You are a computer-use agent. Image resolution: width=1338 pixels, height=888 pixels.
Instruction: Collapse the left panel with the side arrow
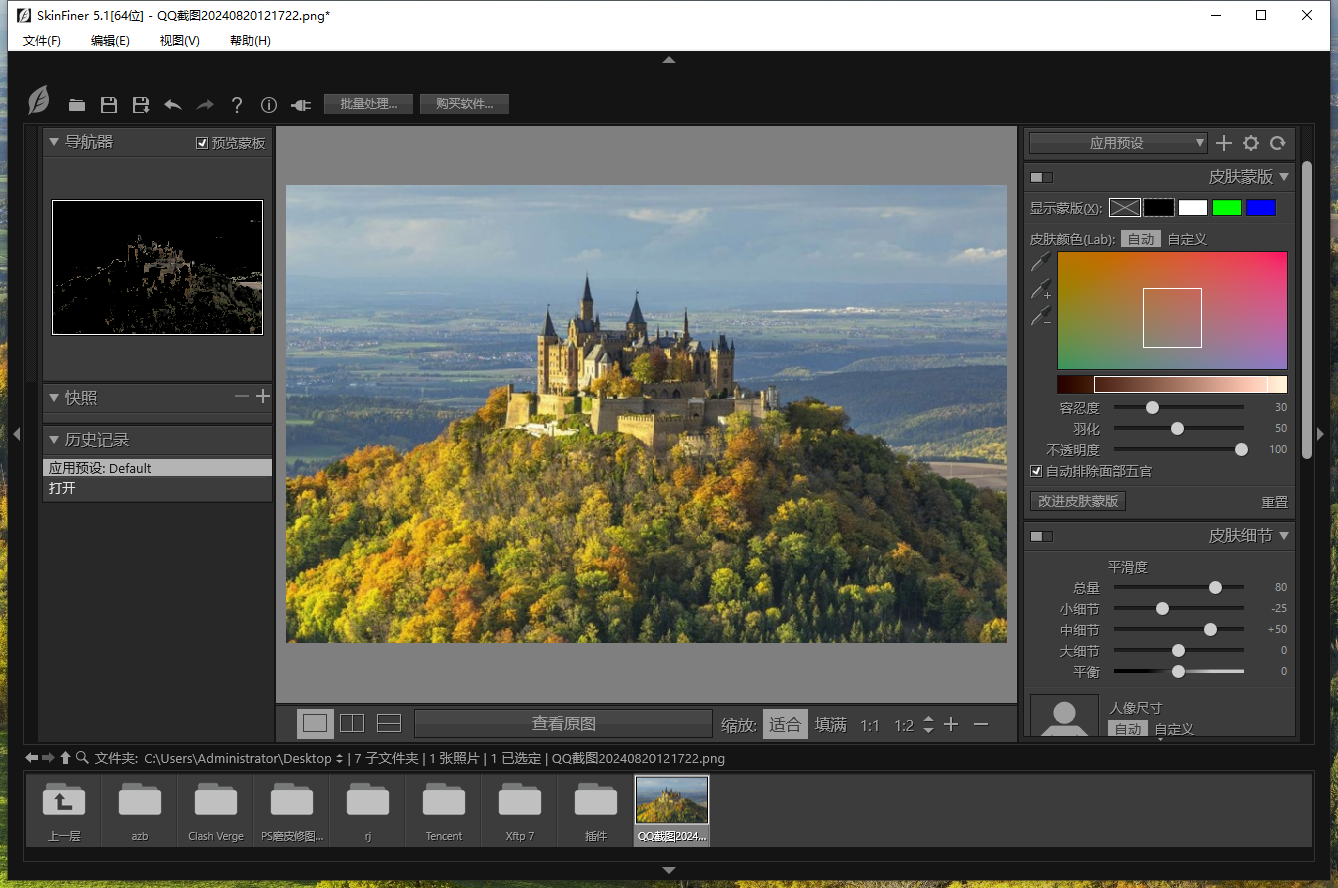[x=16, y=434]
